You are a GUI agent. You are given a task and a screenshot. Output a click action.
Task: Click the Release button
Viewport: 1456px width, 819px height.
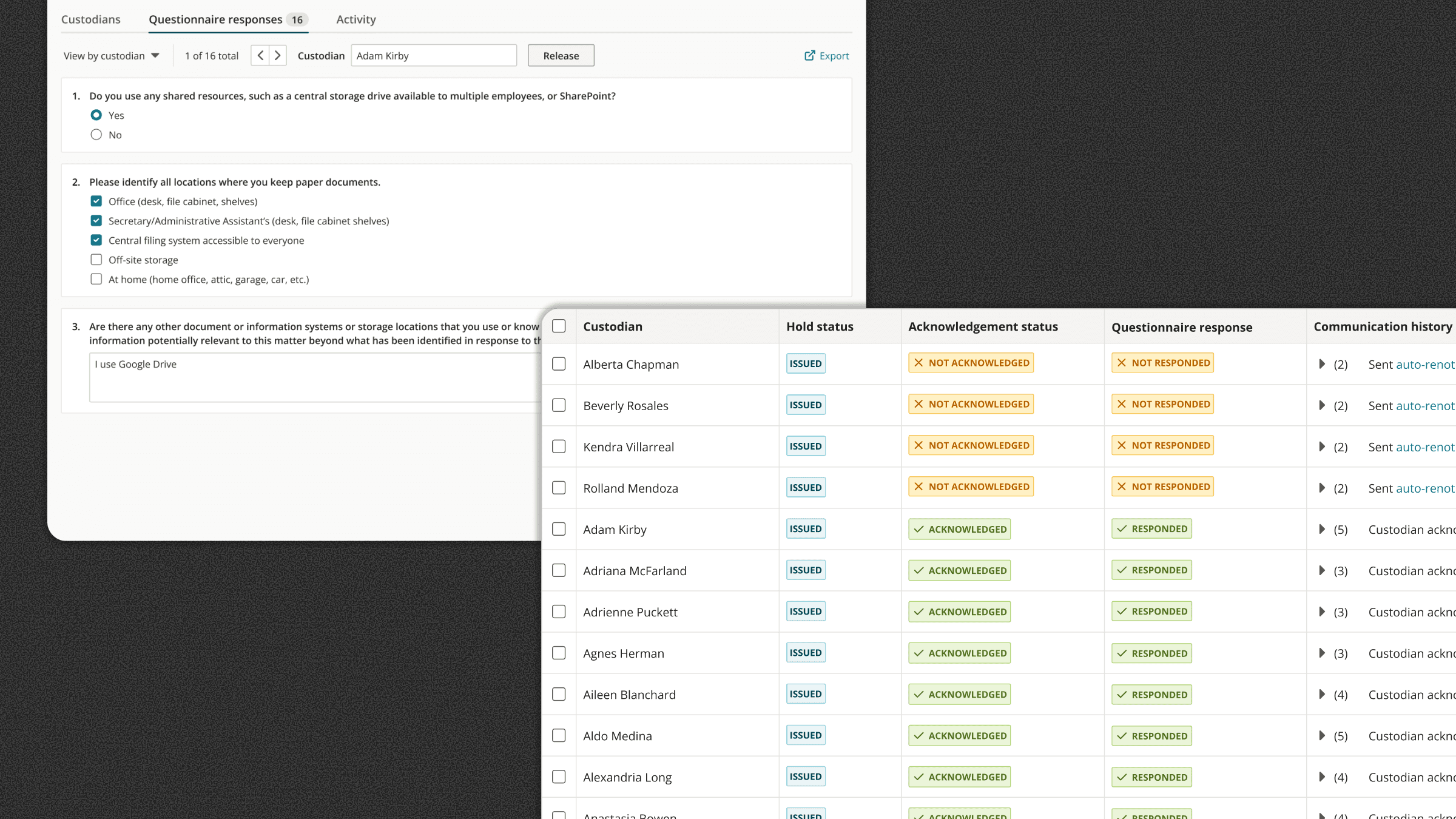click(560, 55)
